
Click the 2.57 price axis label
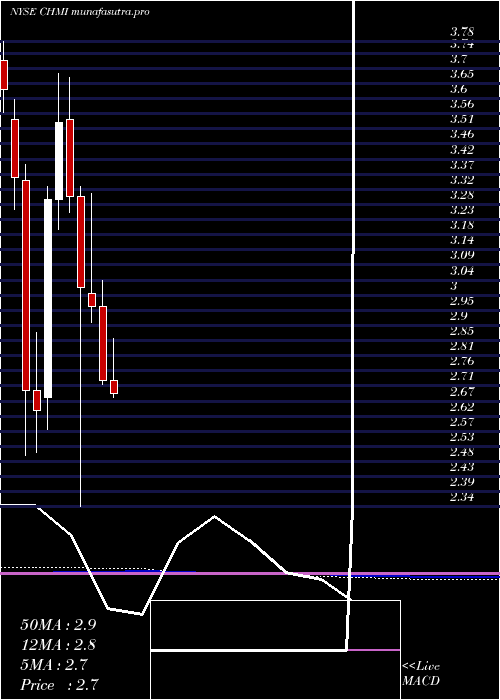tap(462, 421)
